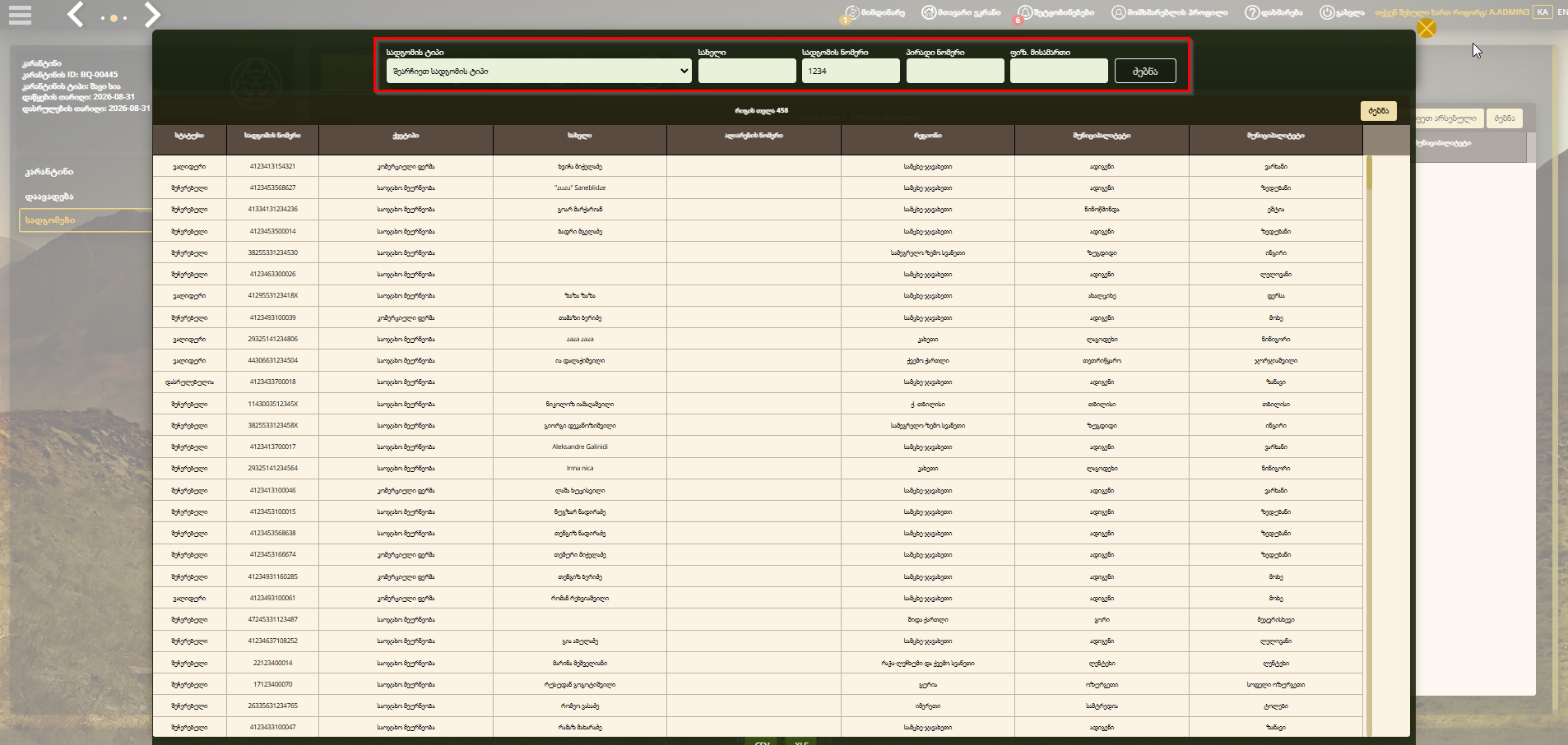The height and width of the screenshot is (745, 1568).
Task: Click the სახელი input field
Action: pos(747,71)
